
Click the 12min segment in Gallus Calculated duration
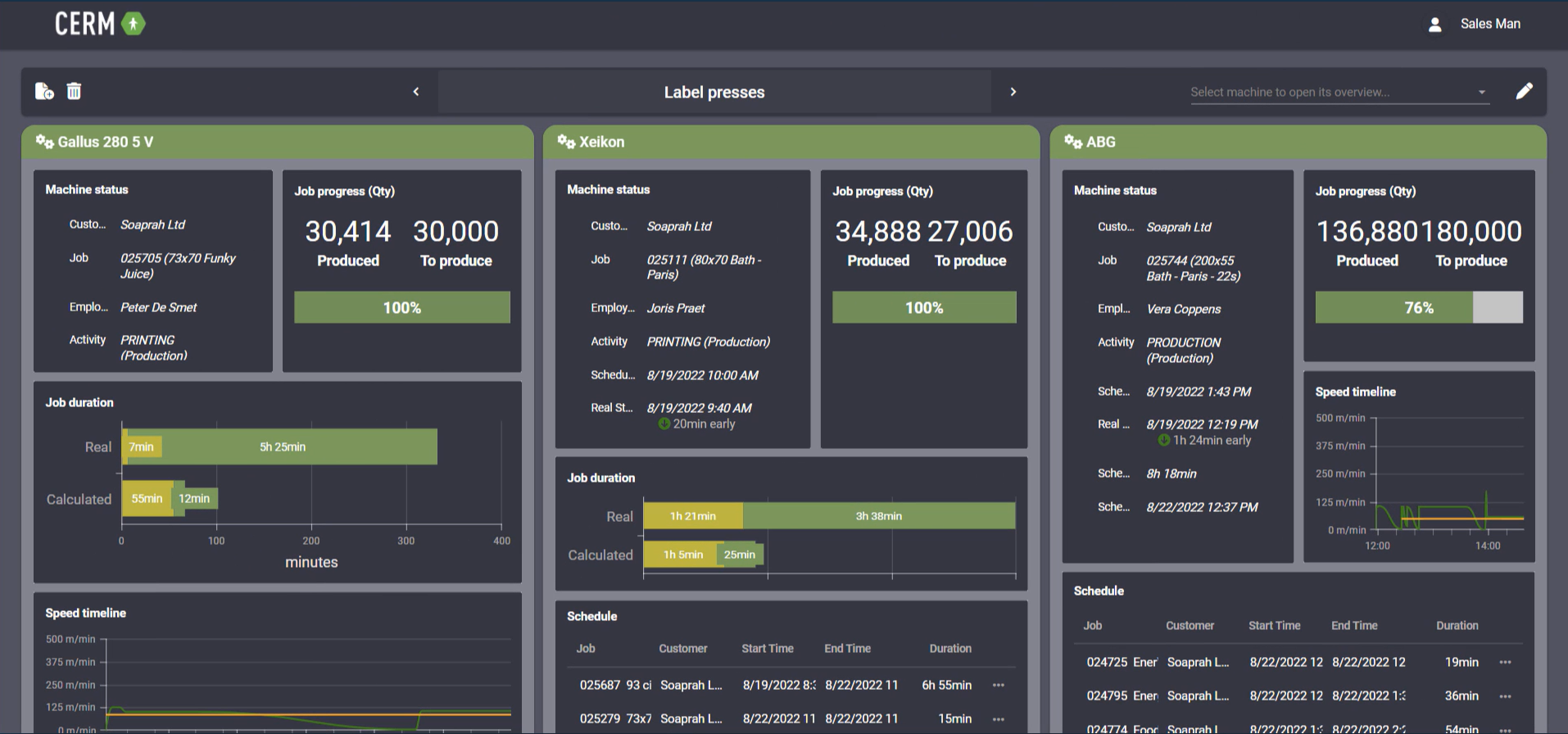click(x=195, y=498)
